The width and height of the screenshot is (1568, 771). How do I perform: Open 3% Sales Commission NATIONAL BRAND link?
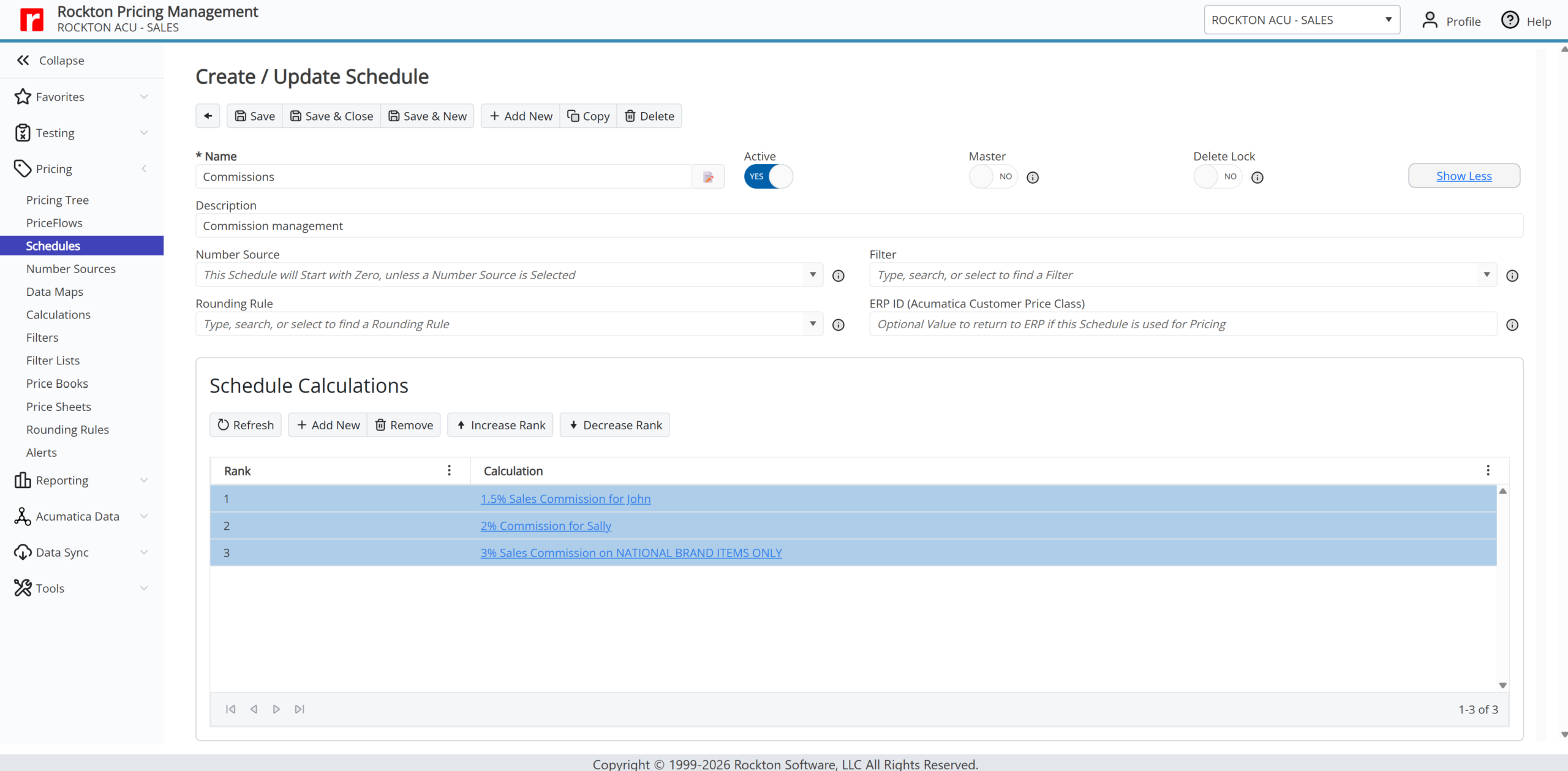point(631,553)
